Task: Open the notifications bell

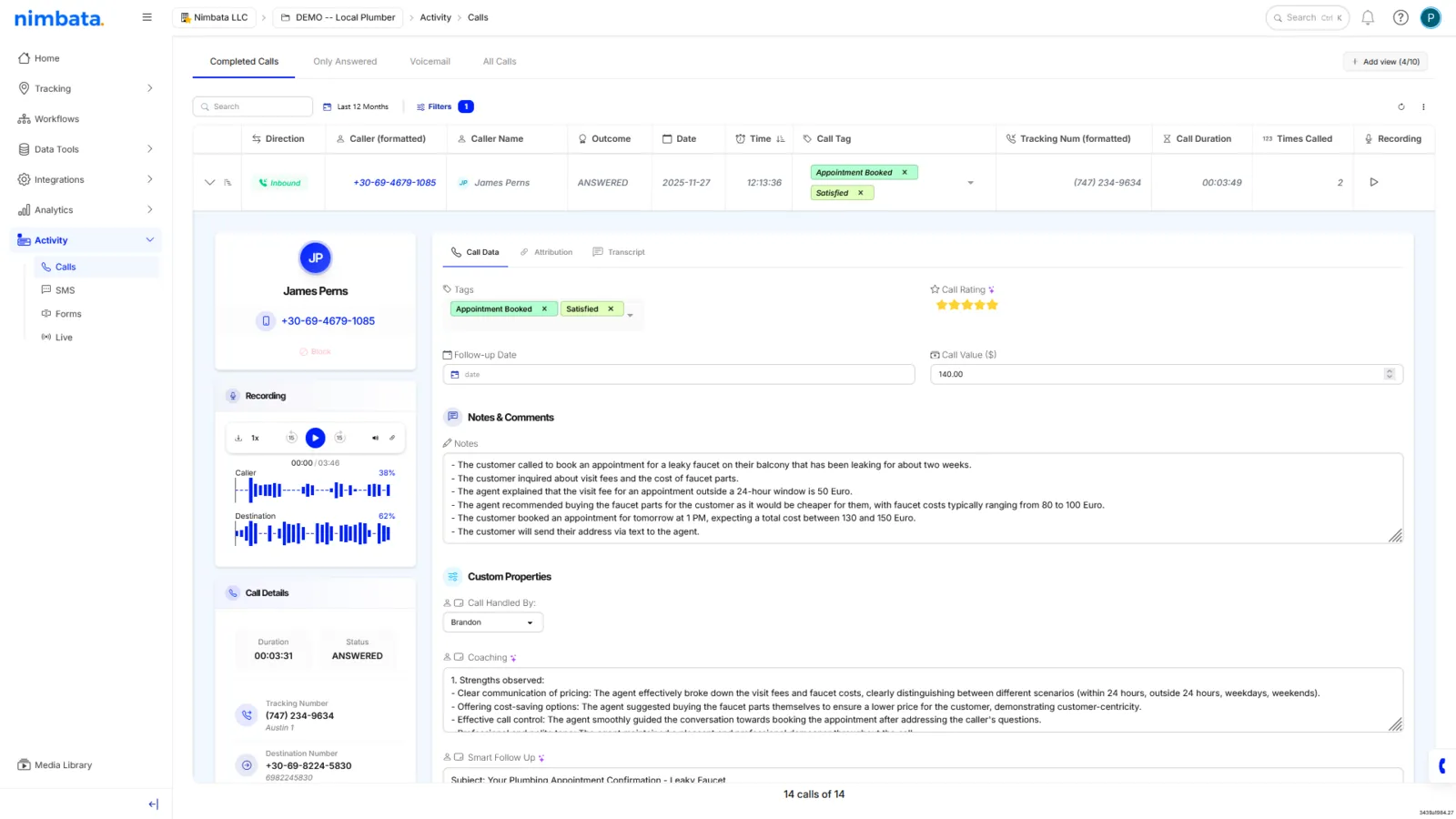Action: [x=1368, y=17]
